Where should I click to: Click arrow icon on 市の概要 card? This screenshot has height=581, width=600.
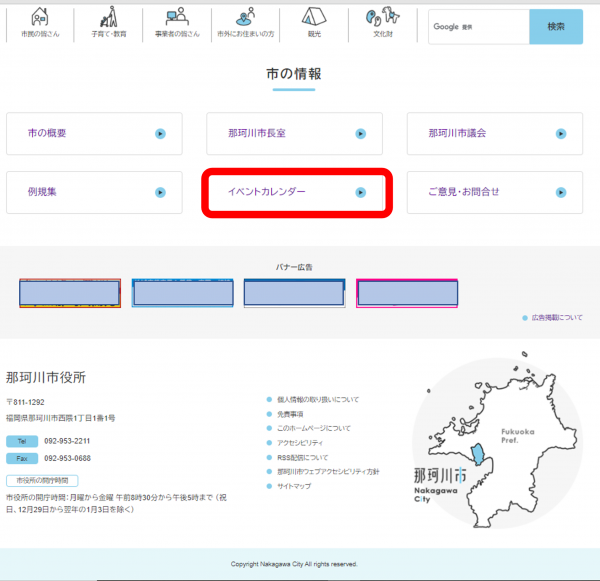[x=160, y=134]
